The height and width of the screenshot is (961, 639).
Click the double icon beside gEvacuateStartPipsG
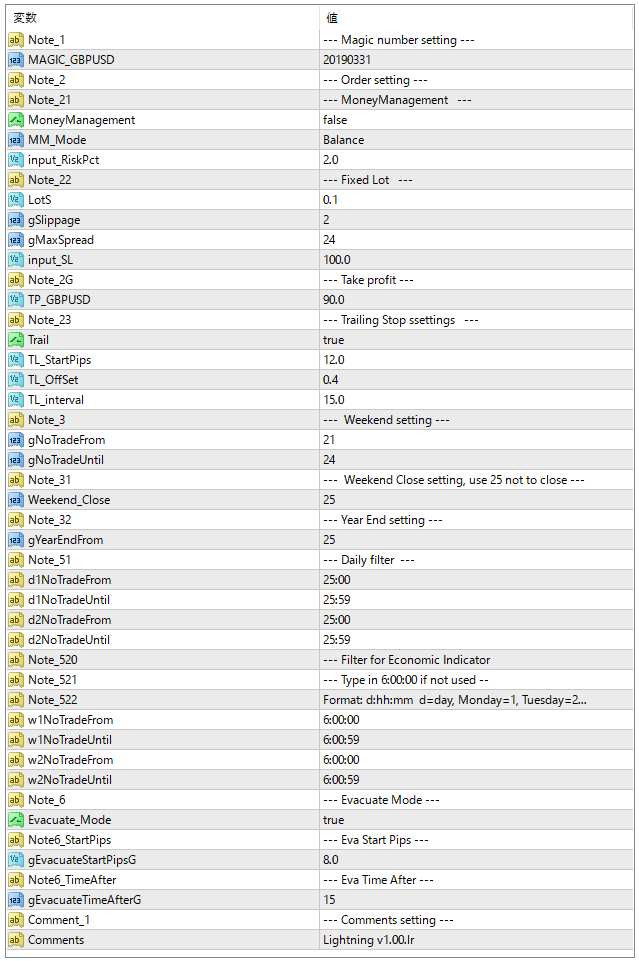16,860
